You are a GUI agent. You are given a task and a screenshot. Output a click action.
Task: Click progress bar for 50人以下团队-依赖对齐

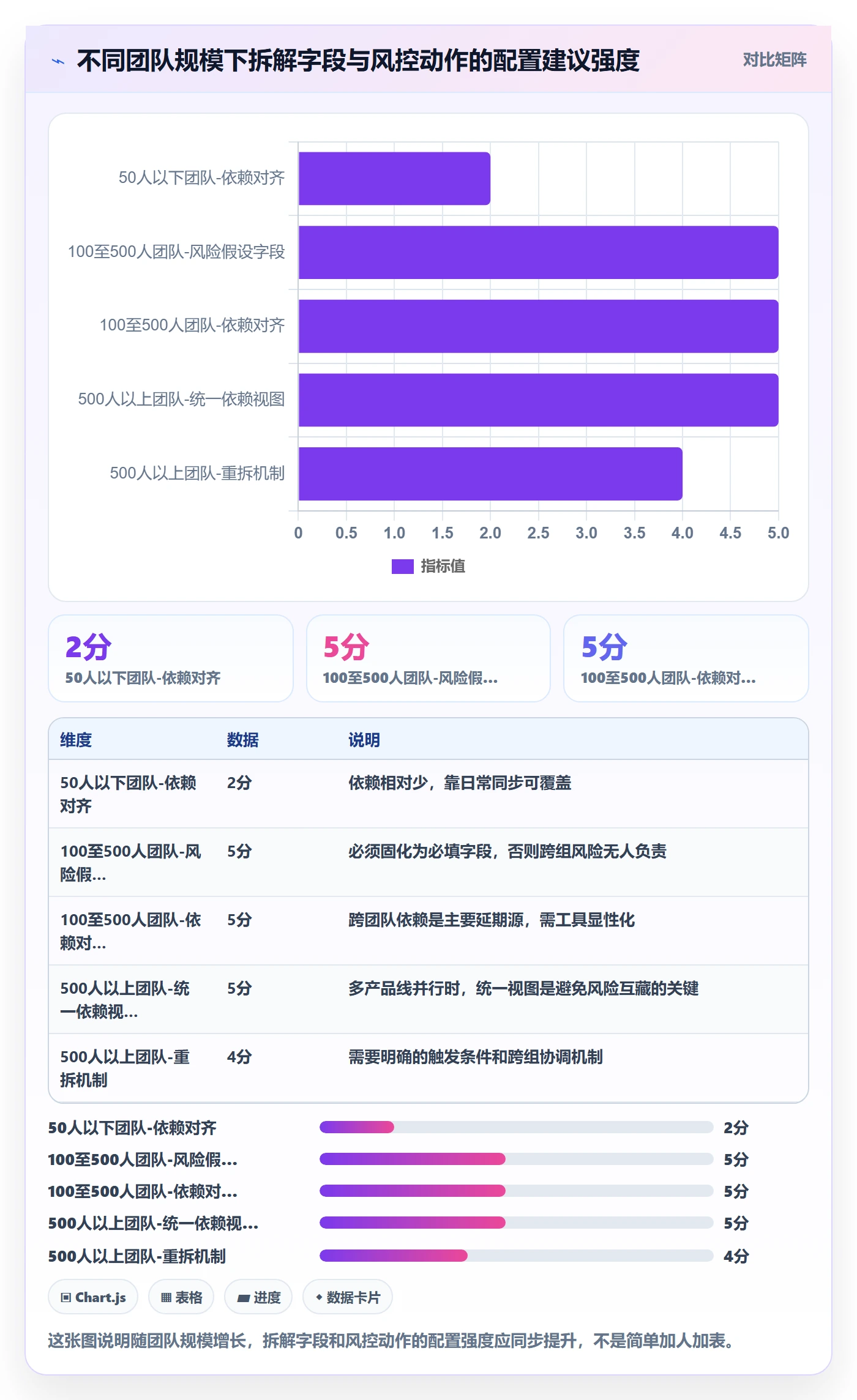[x=516, y=1127]
